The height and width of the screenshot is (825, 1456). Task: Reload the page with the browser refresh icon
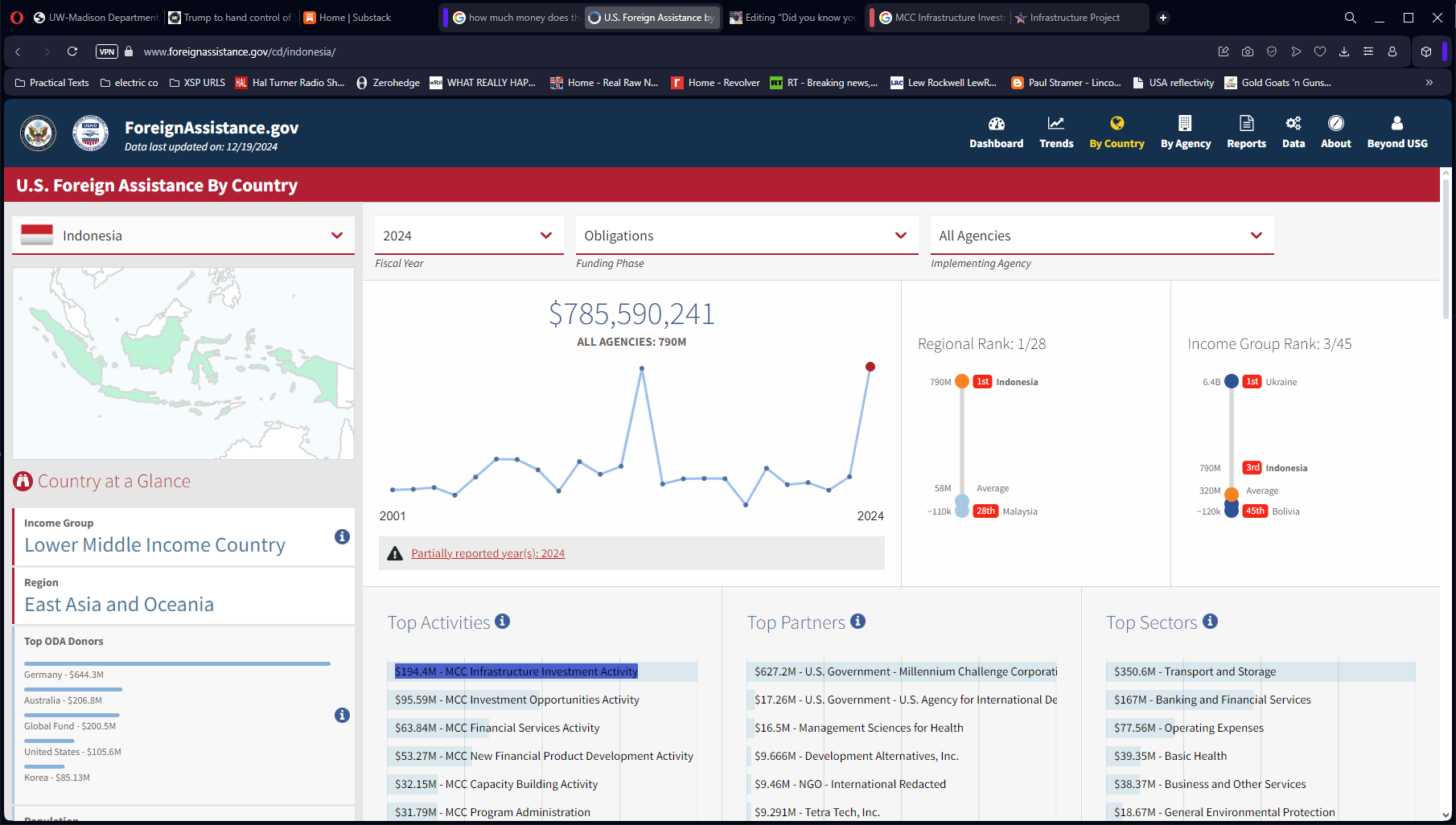coord(72,51)
